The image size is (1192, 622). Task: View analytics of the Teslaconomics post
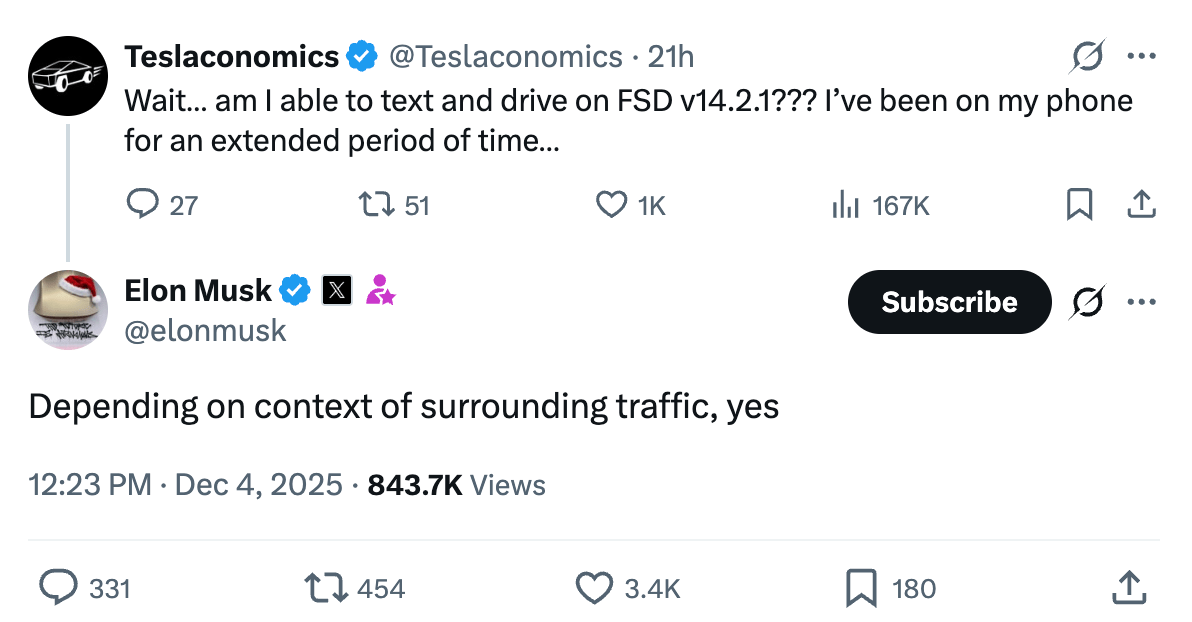tap(845, 205)
